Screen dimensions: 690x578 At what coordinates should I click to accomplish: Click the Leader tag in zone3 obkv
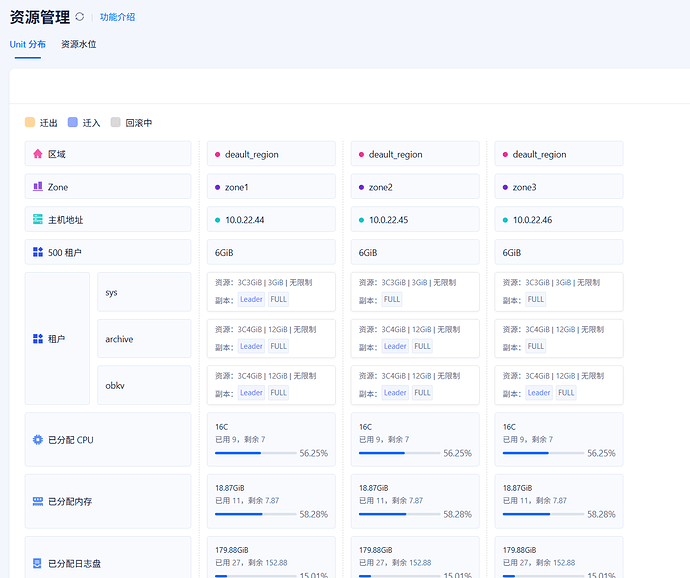[x=539, y=393]
